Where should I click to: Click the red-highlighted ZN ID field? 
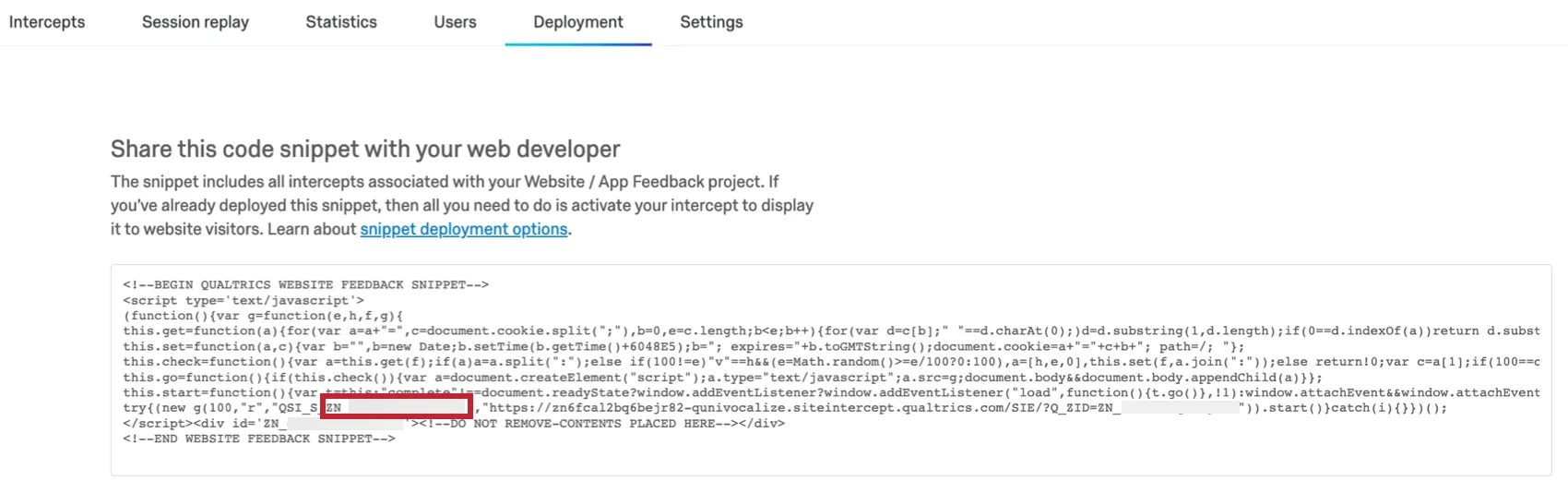pos(397,407)
